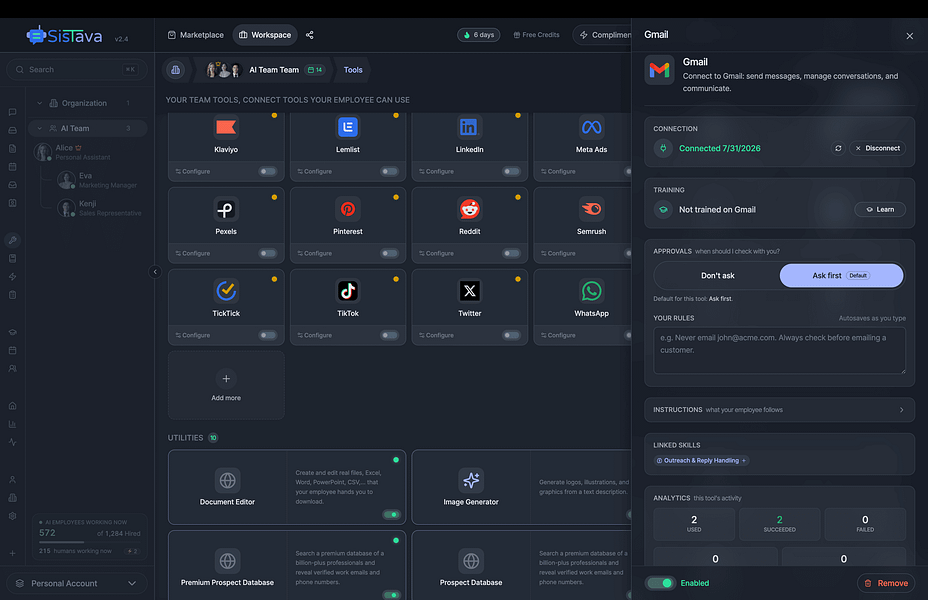Select Kenji Sales Representative in the tree
The width and height of the screenshot is (928, 600).
coord(99,208)
